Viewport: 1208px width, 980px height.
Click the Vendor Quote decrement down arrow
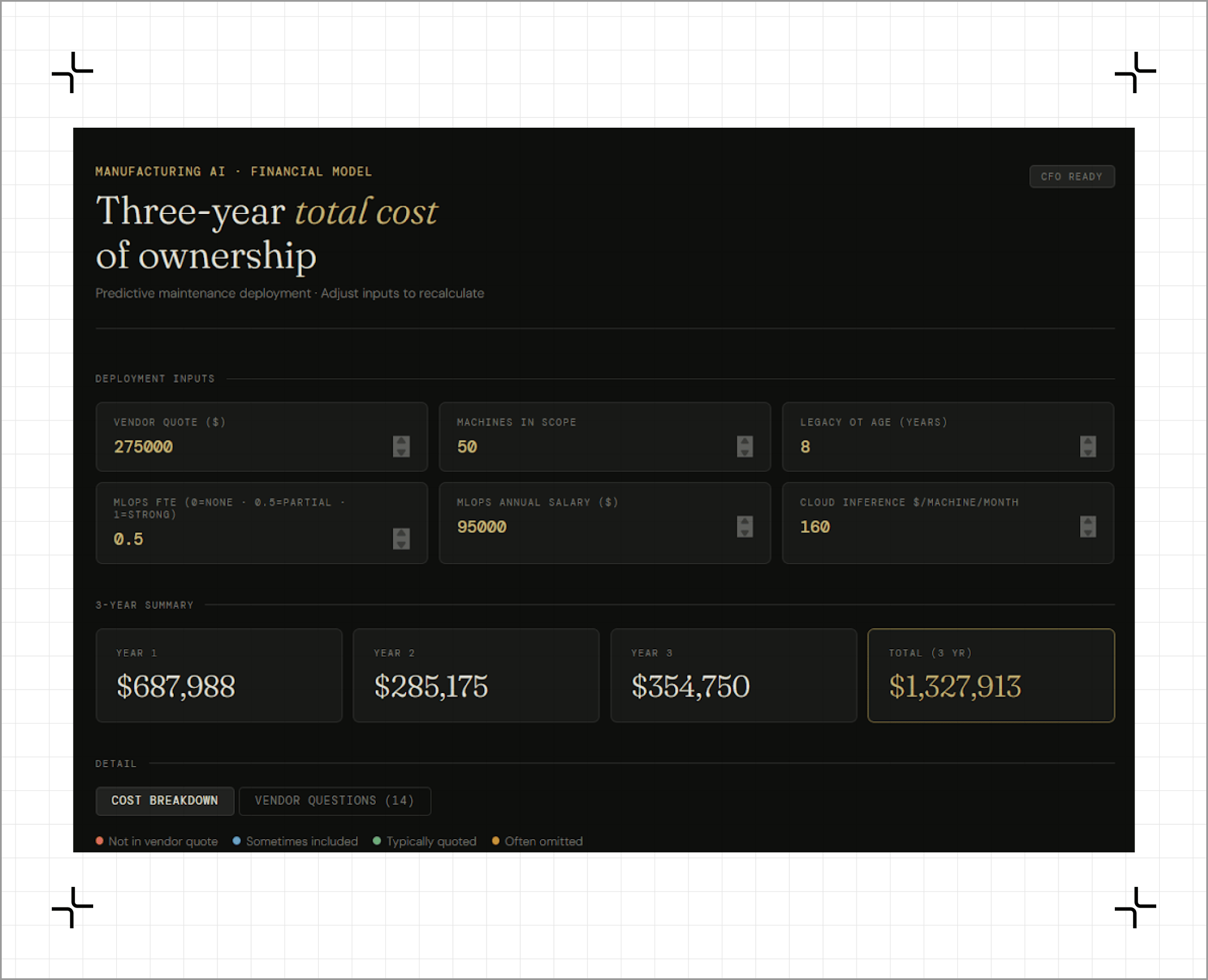[401, 452]
